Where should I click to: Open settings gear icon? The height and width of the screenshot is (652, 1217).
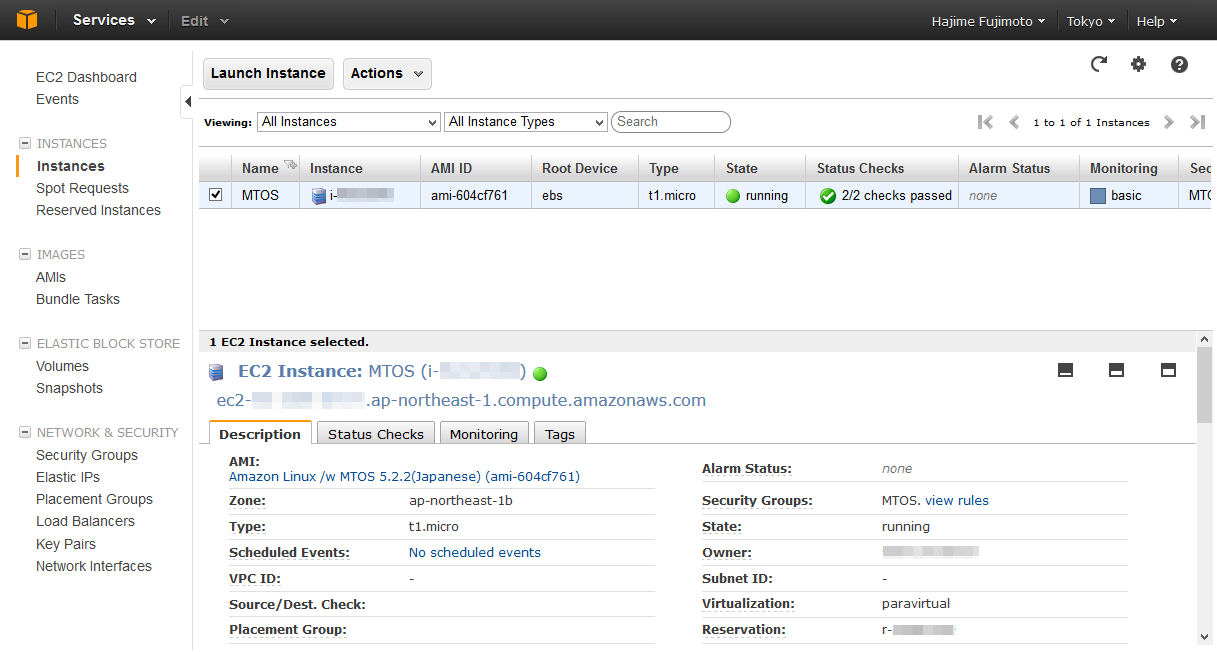(x=1138, y=64)
